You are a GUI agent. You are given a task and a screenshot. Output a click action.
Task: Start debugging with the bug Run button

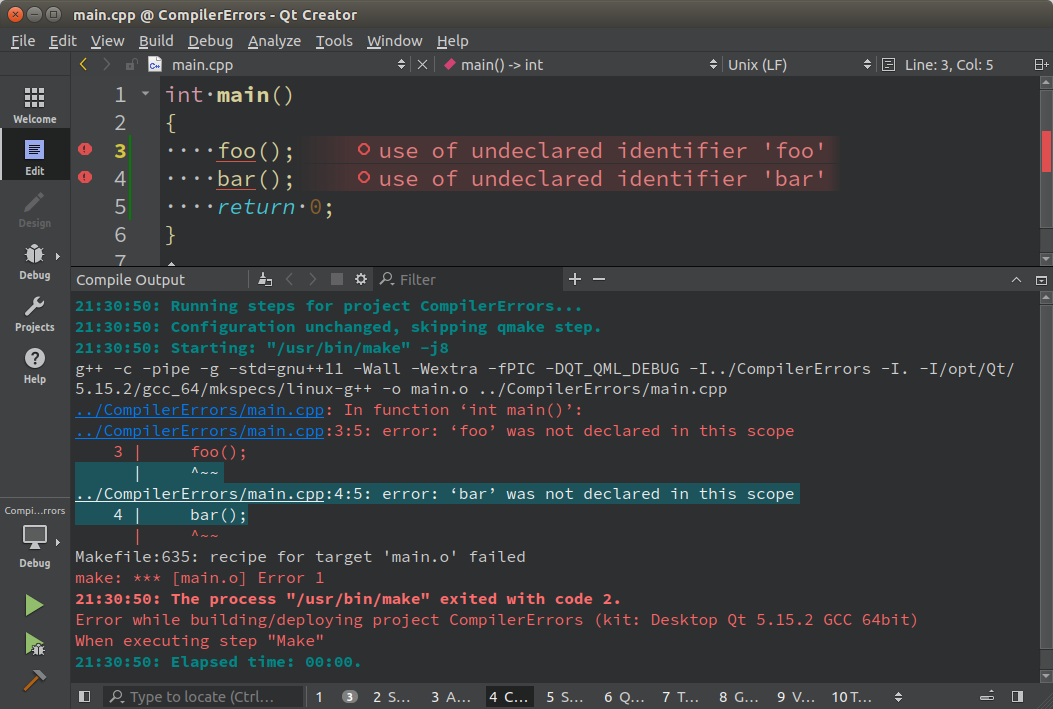pyautogui.click(x=34, y=643)
